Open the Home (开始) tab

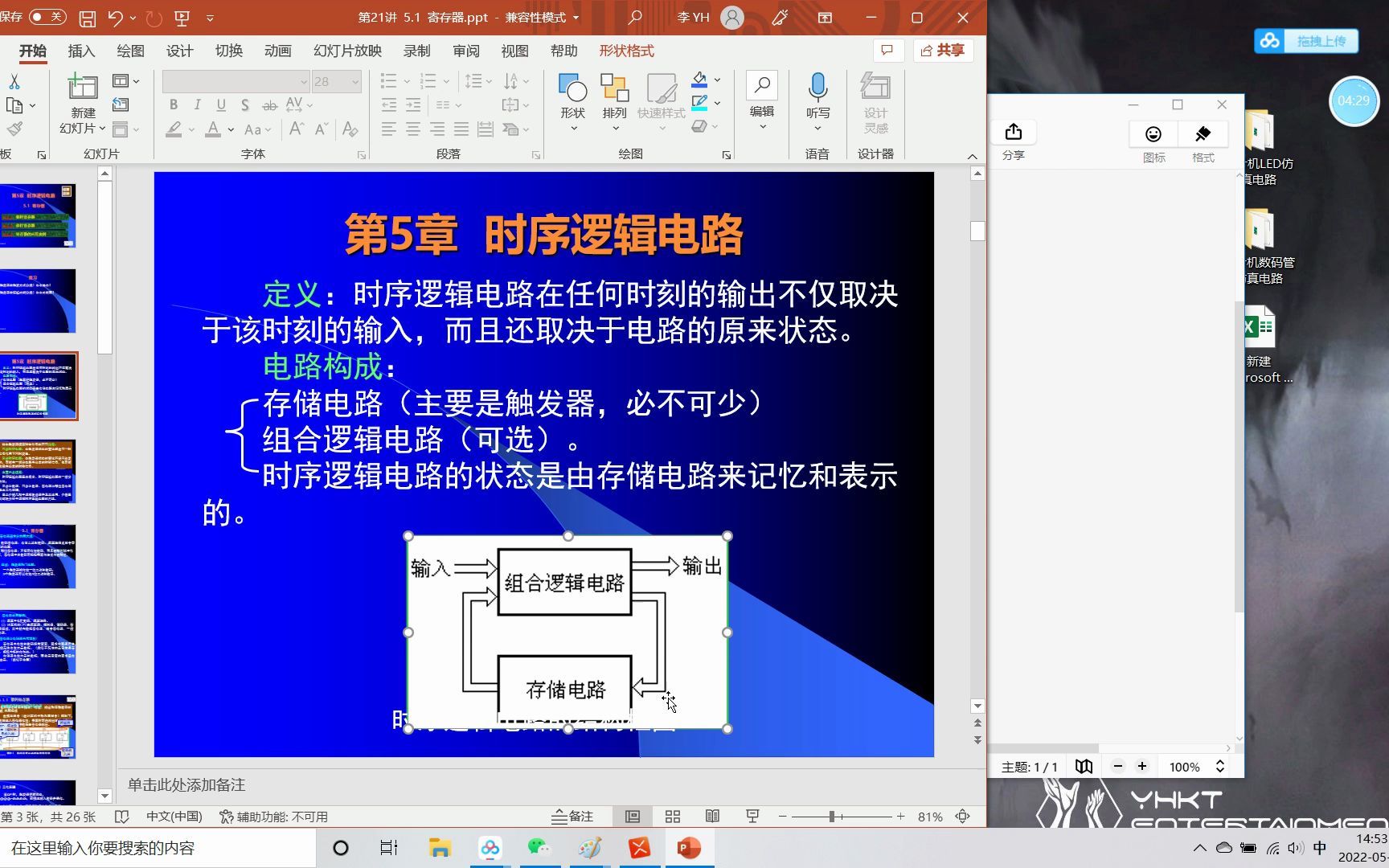point(33,51)
